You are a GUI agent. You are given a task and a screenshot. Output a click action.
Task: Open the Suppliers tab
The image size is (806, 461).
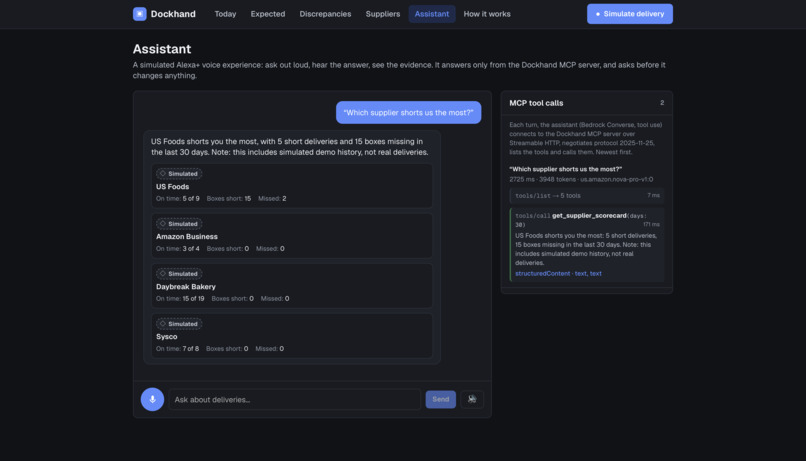pos(383,14)
